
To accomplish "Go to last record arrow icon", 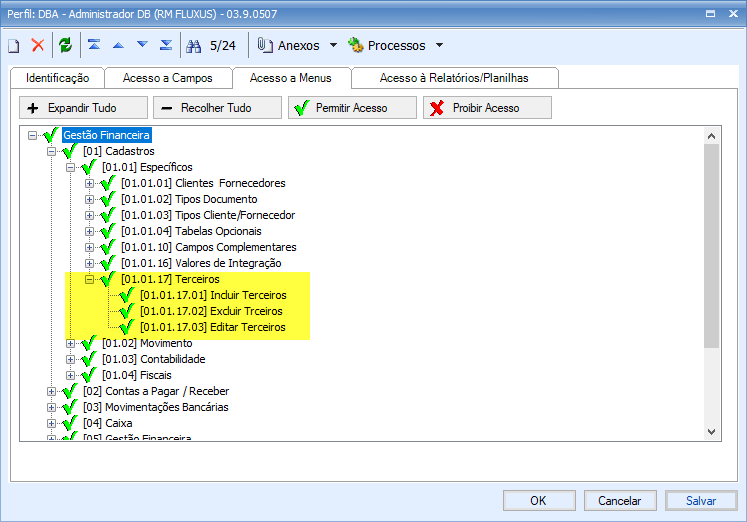I will tap(166, 45).
